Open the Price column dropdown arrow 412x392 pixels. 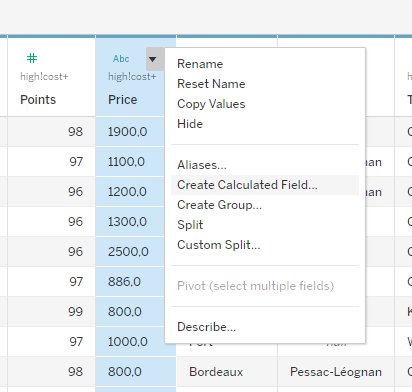153,59
